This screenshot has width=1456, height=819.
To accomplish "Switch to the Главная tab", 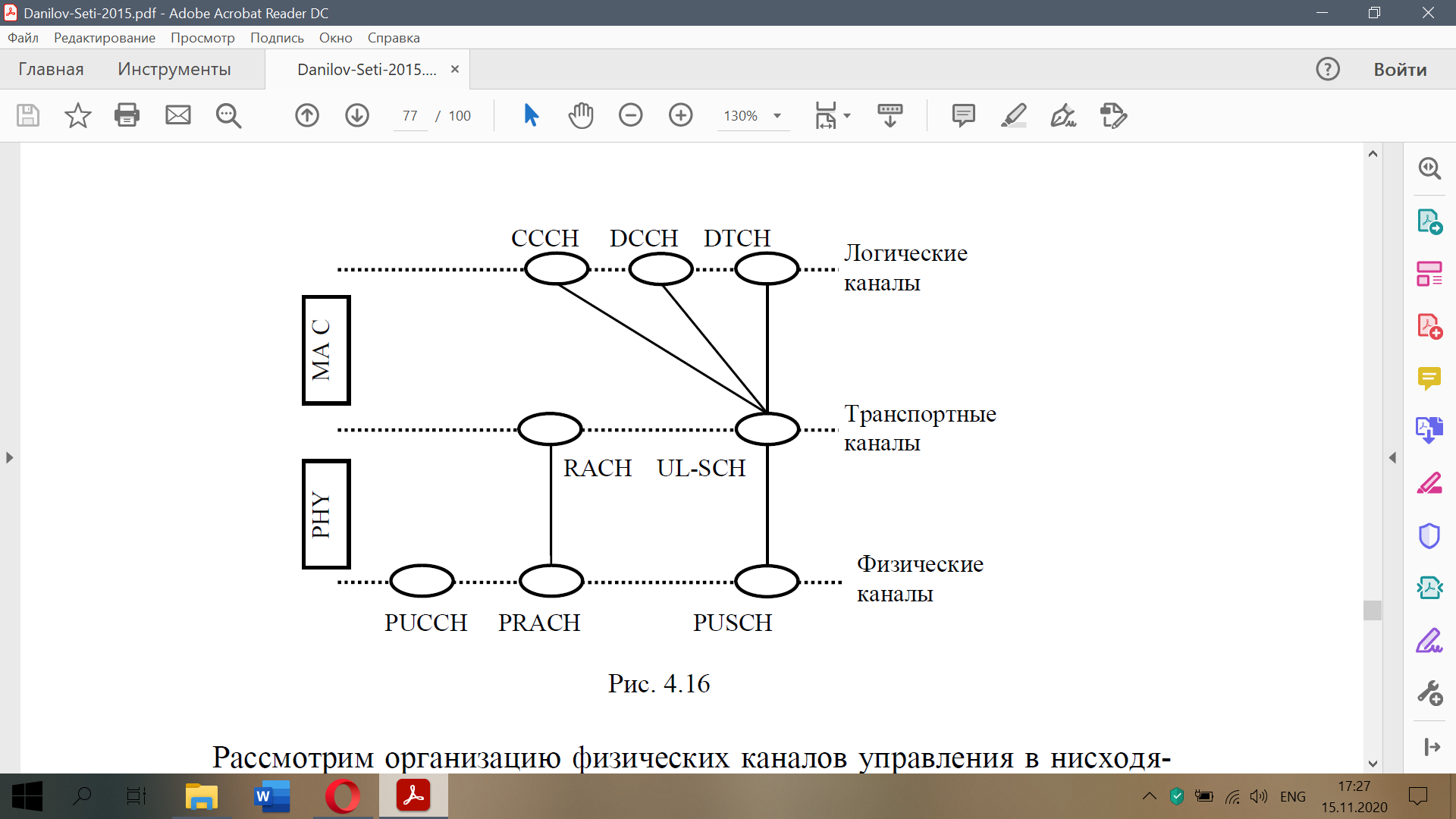I will coord(51,69).
